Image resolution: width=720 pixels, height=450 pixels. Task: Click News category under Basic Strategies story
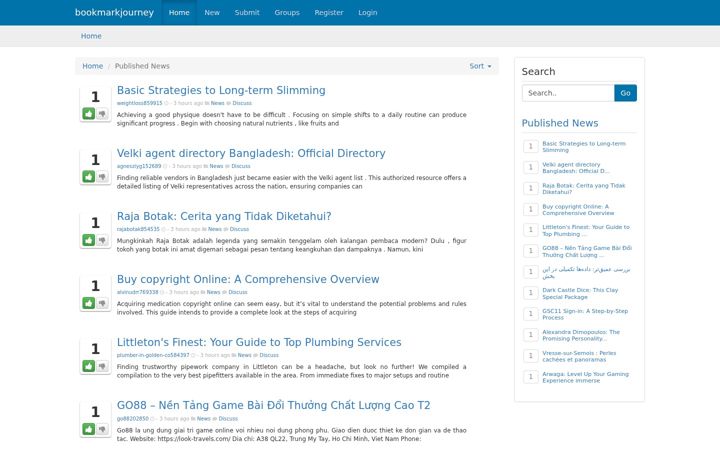[x=218, y=103]
